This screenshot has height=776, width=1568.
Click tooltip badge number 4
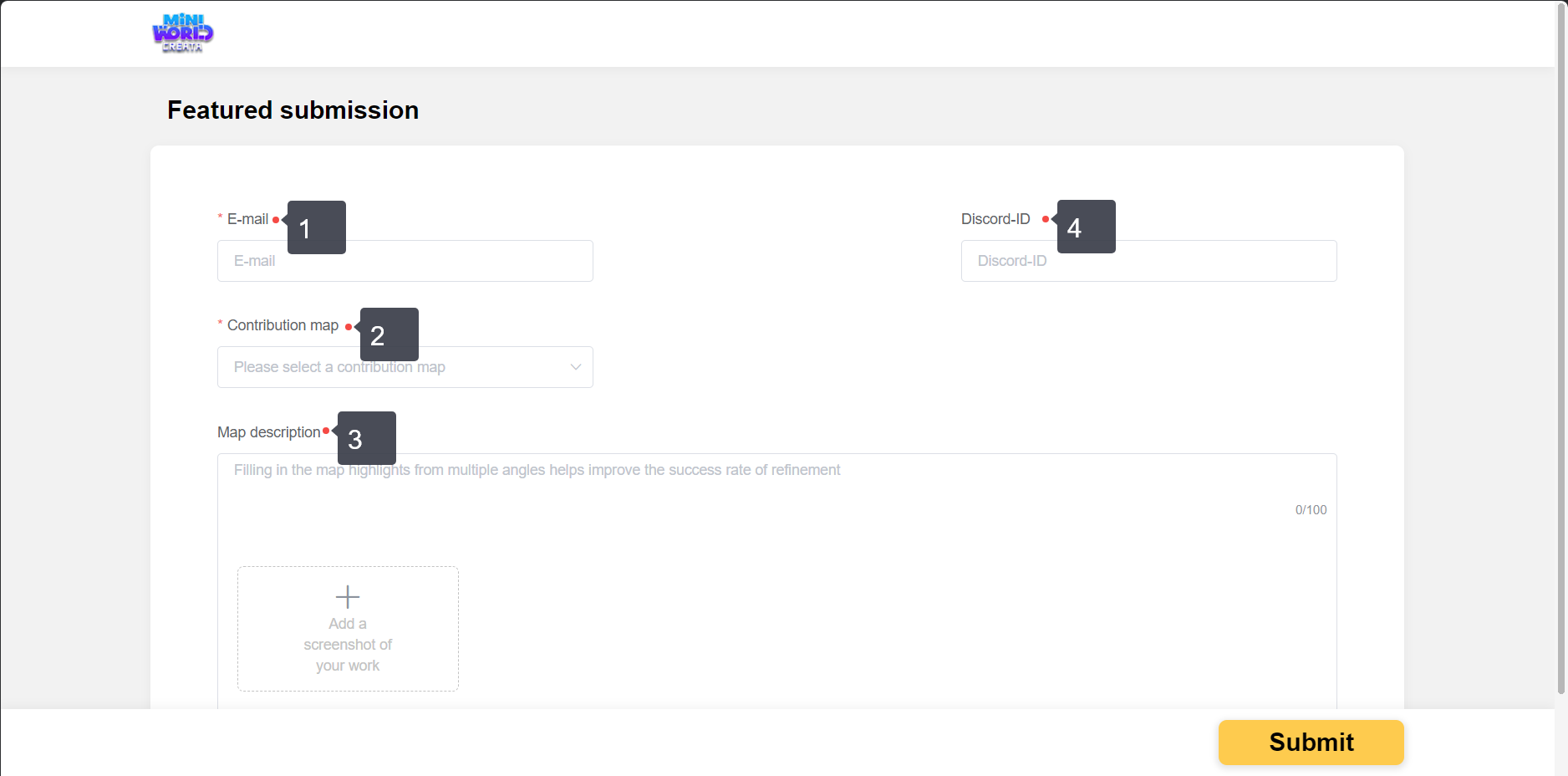1087,227
